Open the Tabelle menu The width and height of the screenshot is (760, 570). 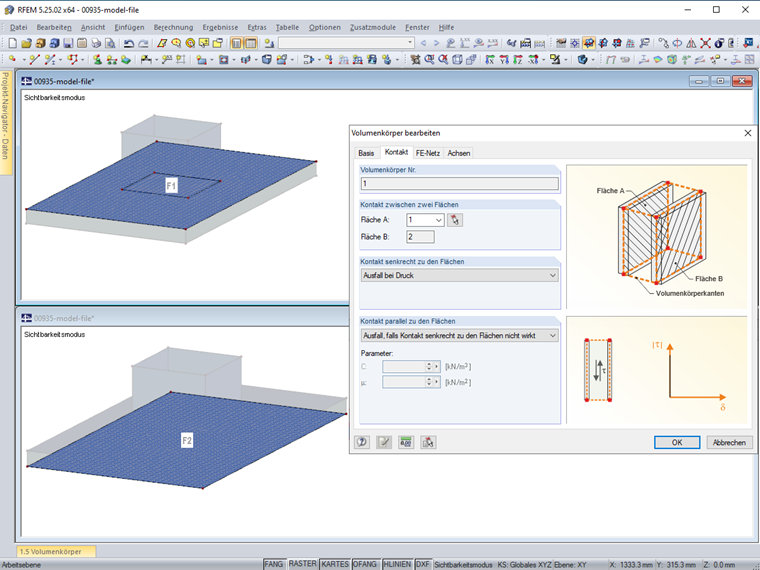[287, 27]
